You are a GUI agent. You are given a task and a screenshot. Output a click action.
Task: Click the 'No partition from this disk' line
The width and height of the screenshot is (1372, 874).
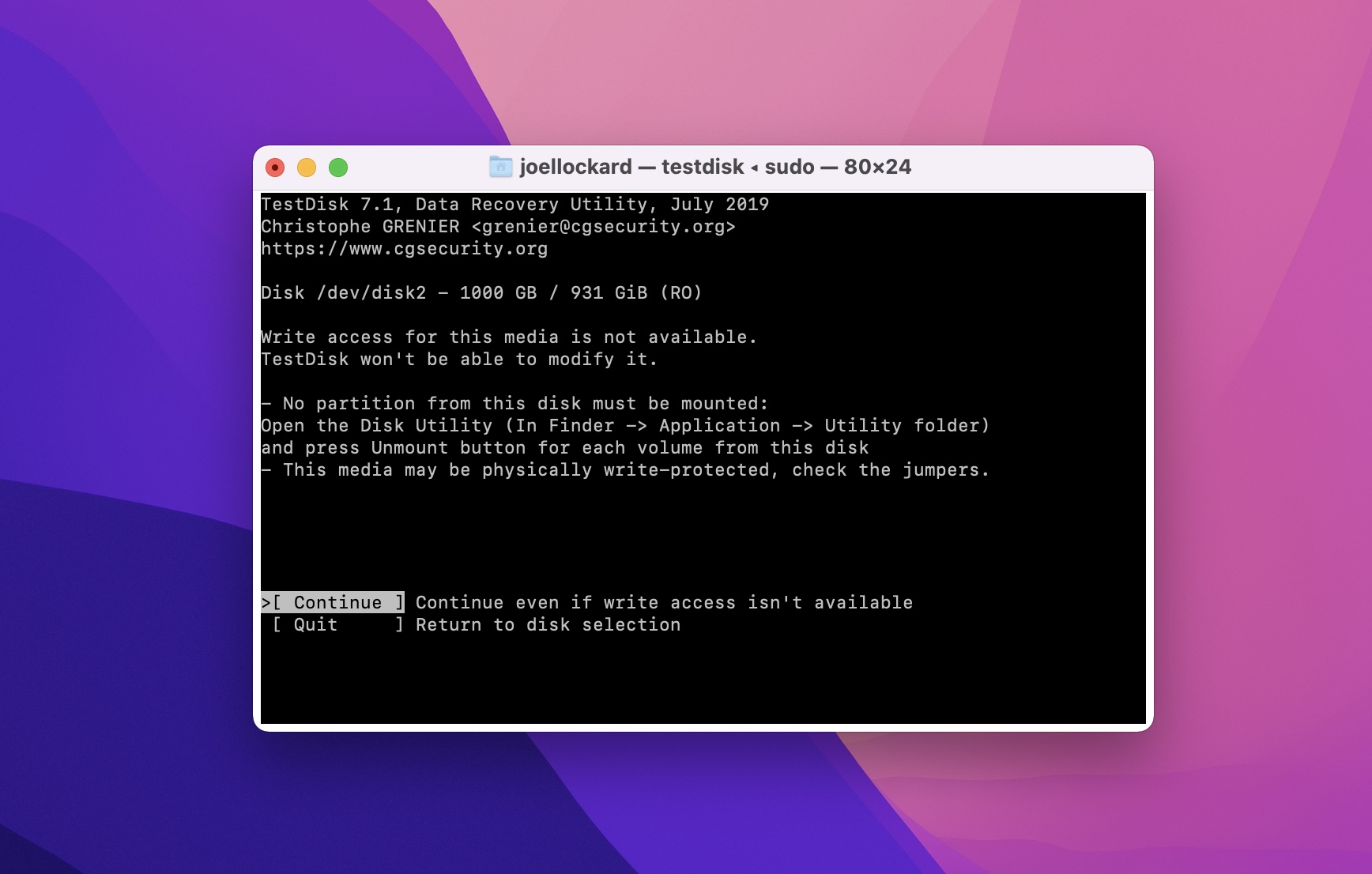click(514, 404)
